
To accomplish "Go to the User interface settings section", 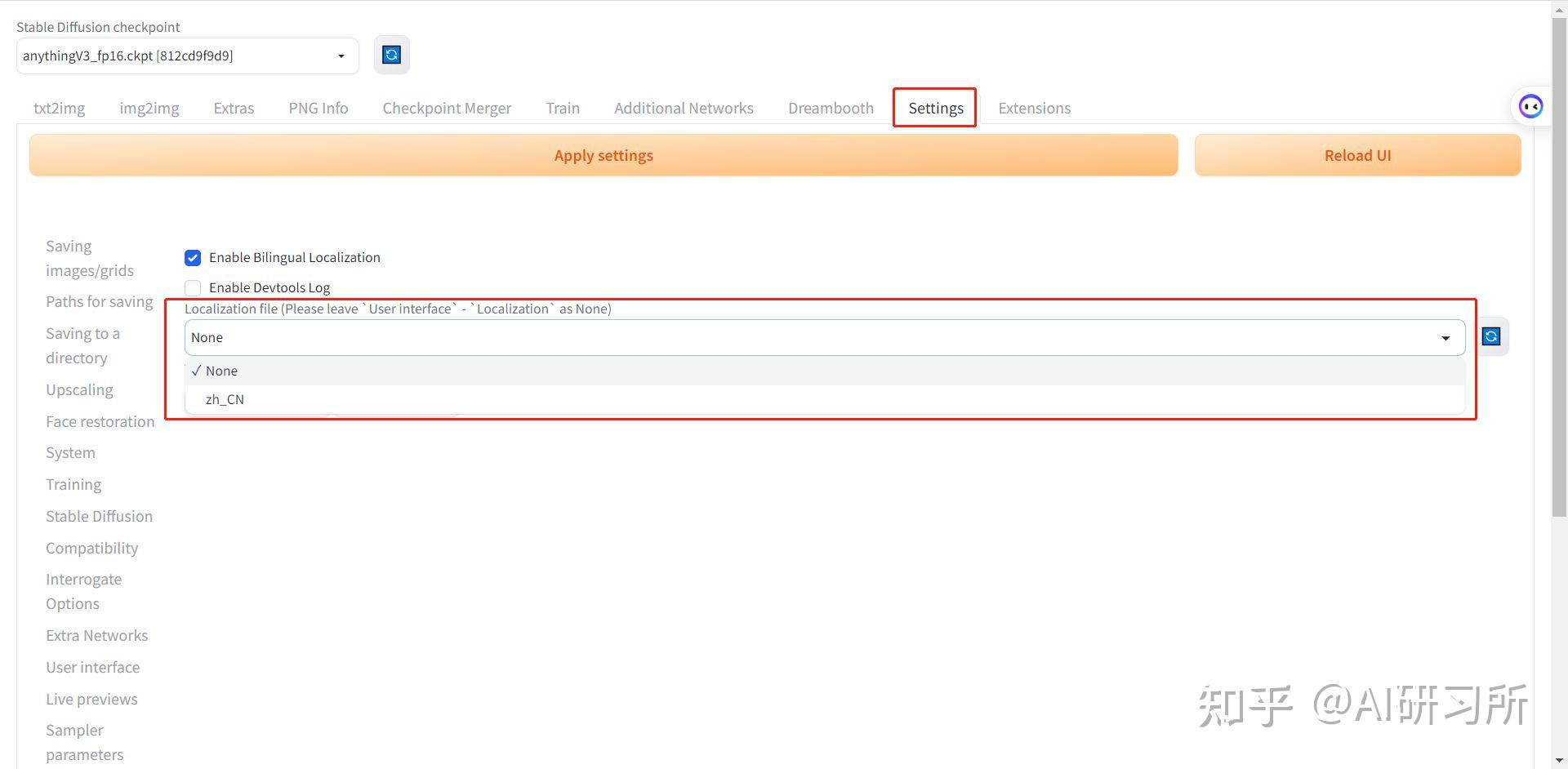I will [92, 667].
